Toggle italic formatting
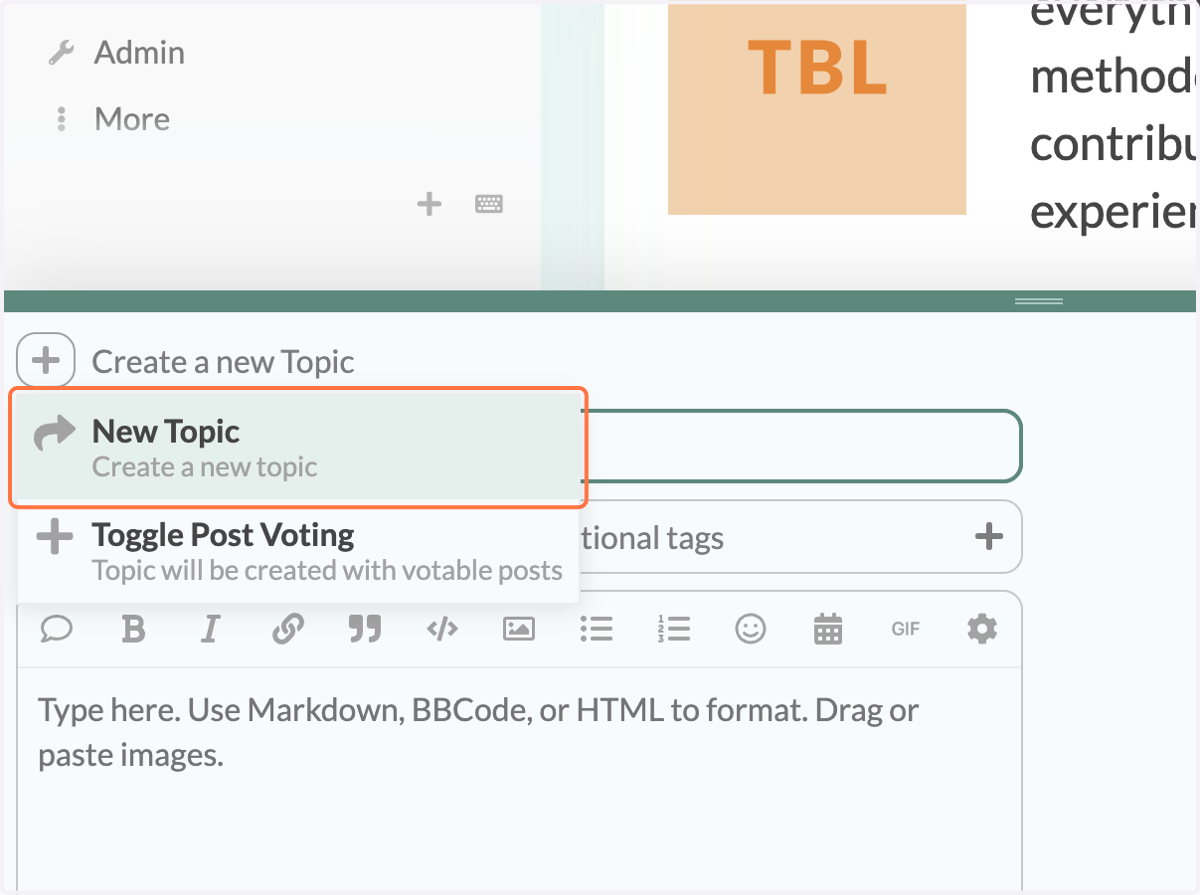The image size is (1200, 895). pyautogui.click(x=210, y=629)
